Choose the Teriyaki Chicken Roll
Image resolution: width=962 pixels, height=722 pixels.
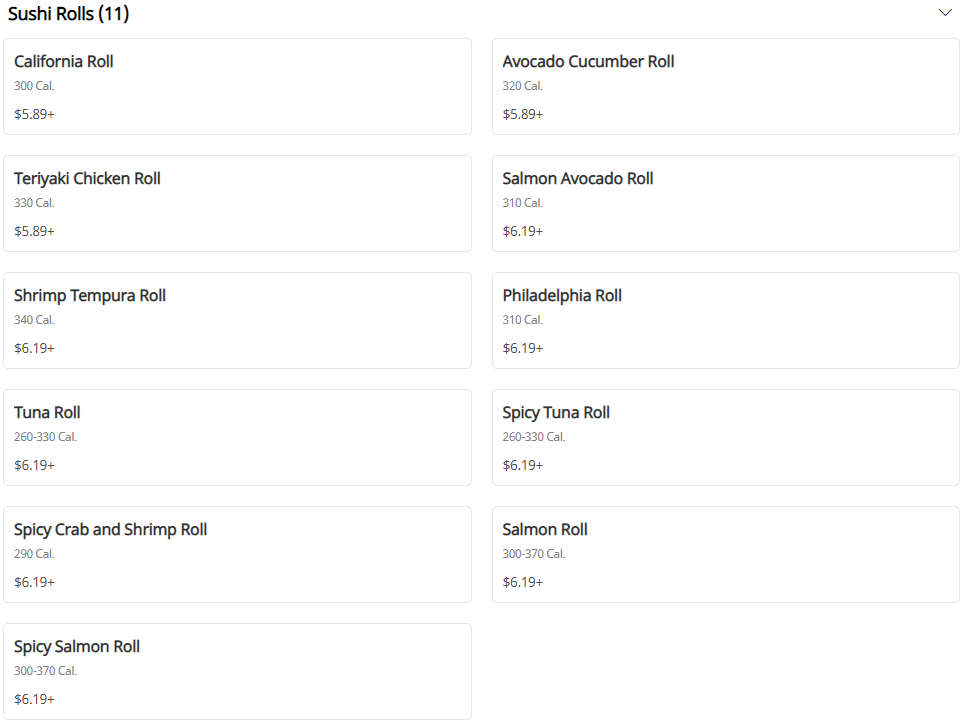pyautogui.click(x=237, y=203)
